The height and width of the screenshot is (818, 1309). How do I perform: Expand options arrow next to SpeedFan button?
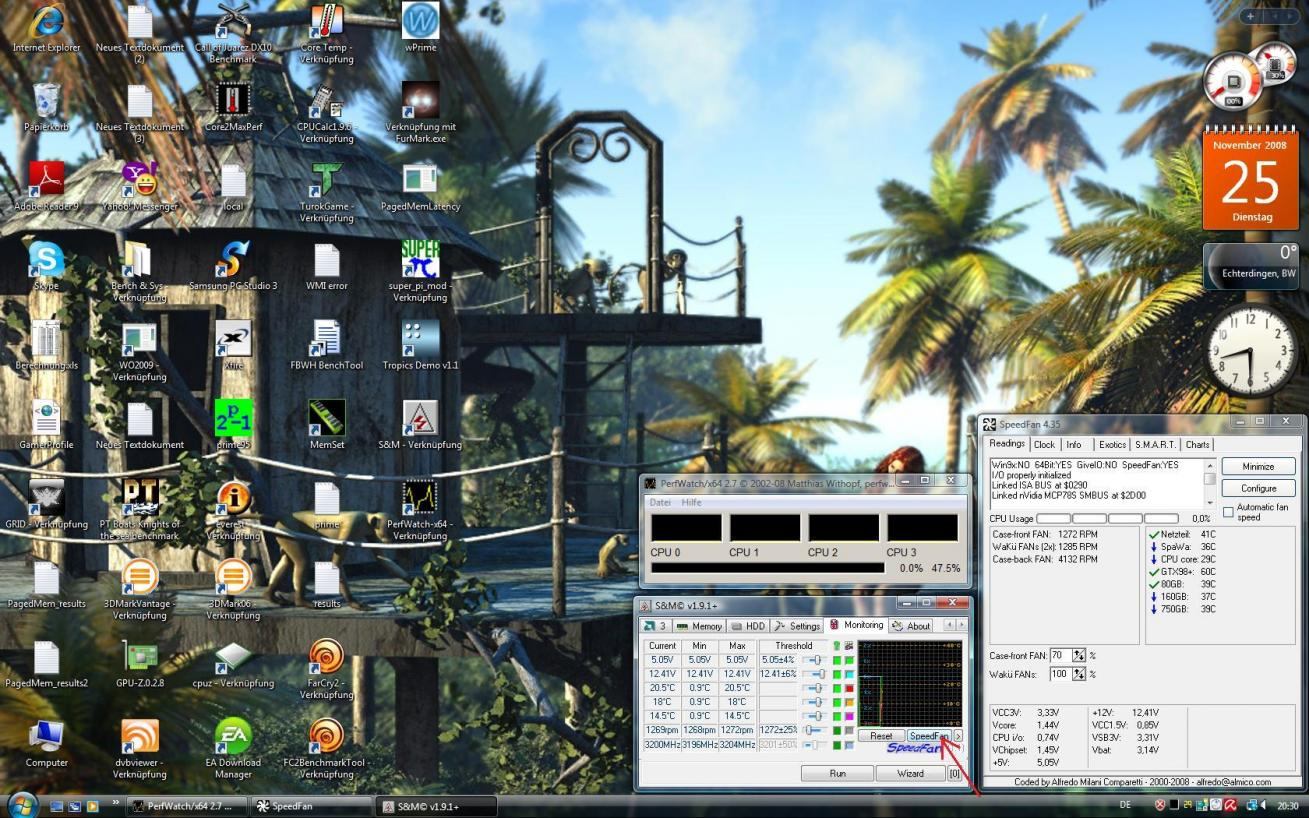point(958,736)
